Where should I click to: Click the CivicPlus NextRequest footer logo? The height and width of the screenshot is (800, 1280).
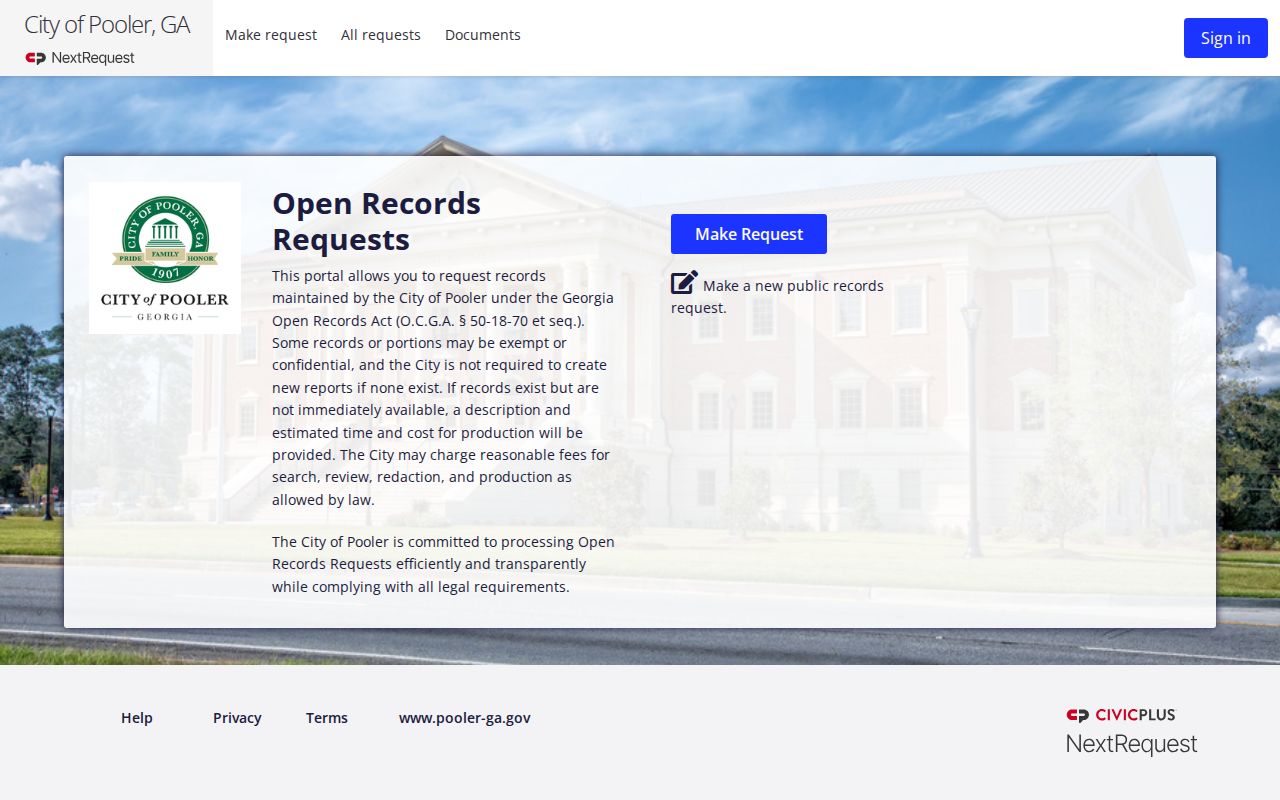pos(1131,731)
